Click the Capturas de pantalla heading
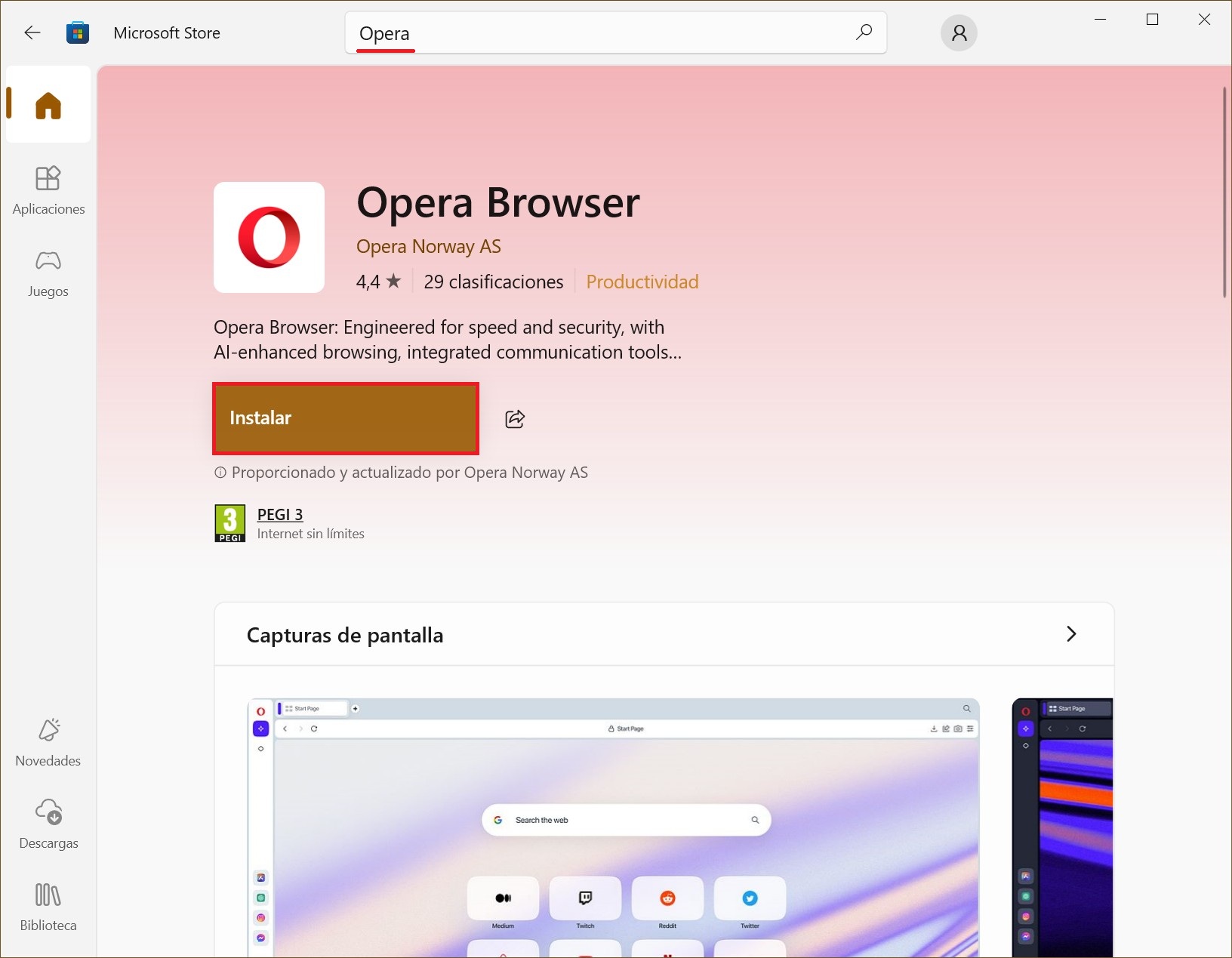1232x958 pixels. tap(345, 635)
